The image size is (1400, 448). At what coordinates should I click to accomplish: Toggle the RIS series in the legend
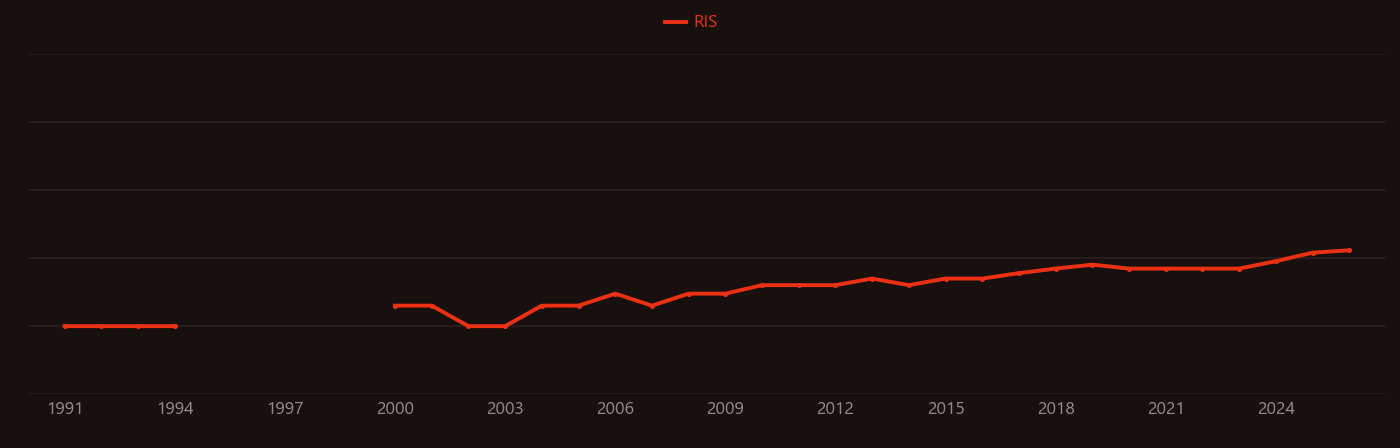pos(690,22)
